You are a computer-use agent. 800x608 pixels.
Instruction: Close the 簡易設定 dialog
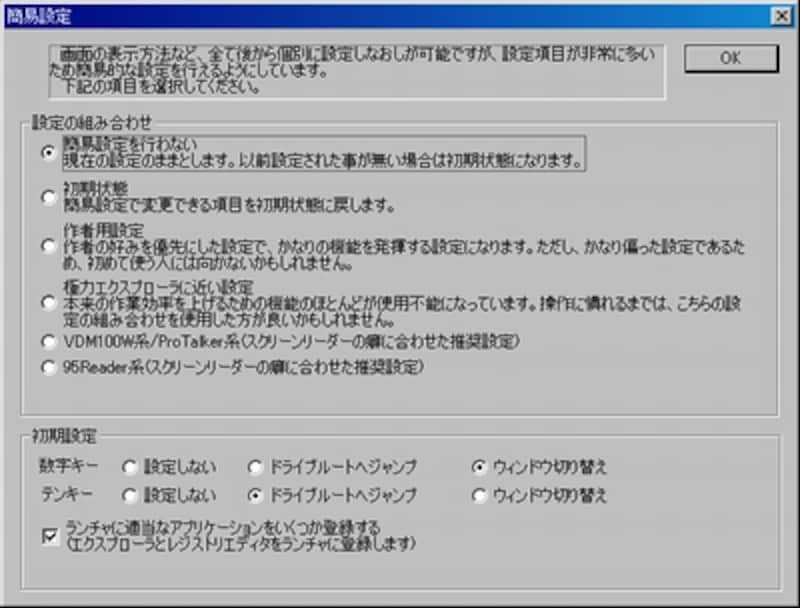[x=782, y=15]
